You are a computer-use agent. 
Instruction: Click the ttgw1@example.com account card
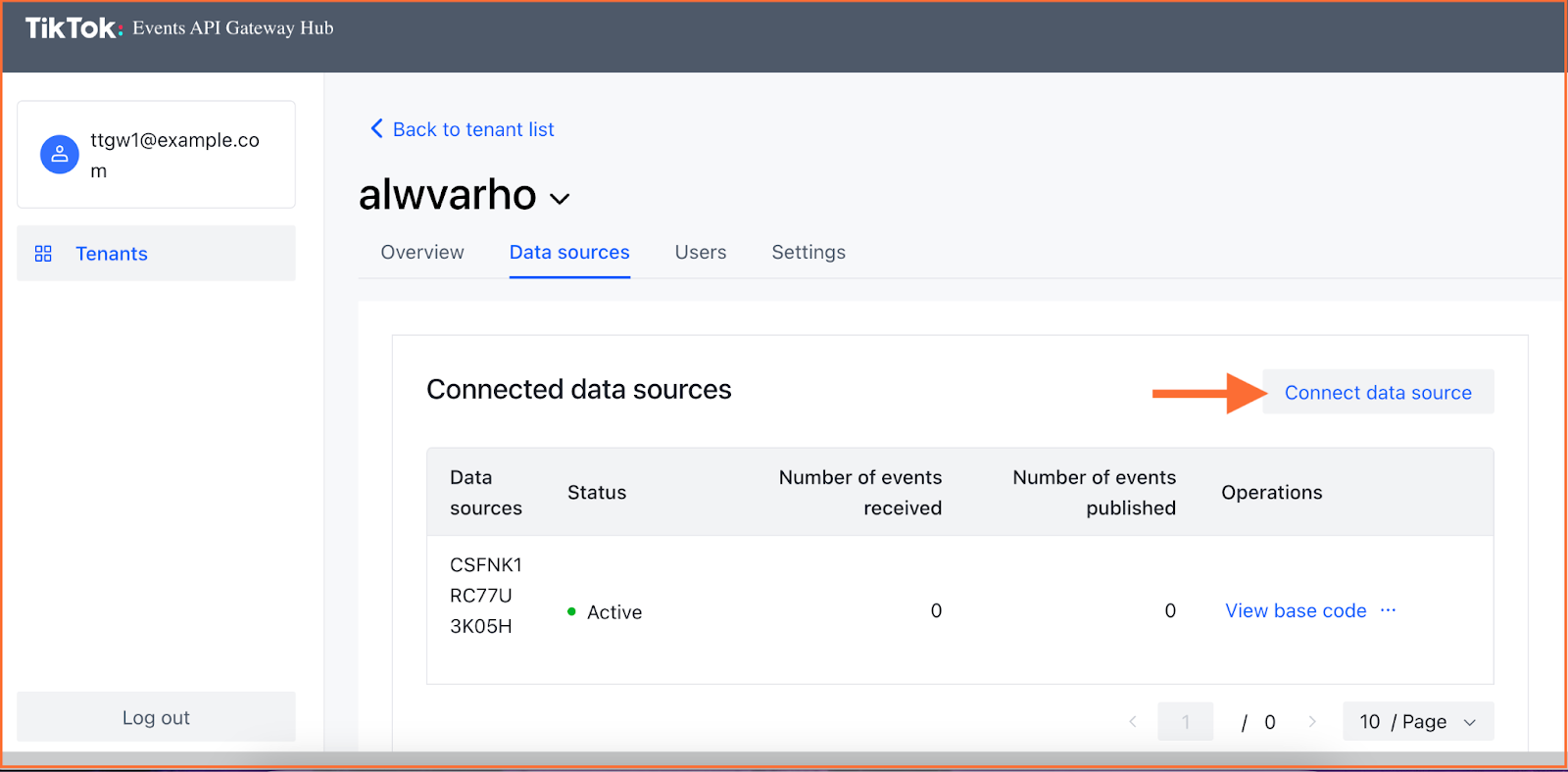click(156, 155)
